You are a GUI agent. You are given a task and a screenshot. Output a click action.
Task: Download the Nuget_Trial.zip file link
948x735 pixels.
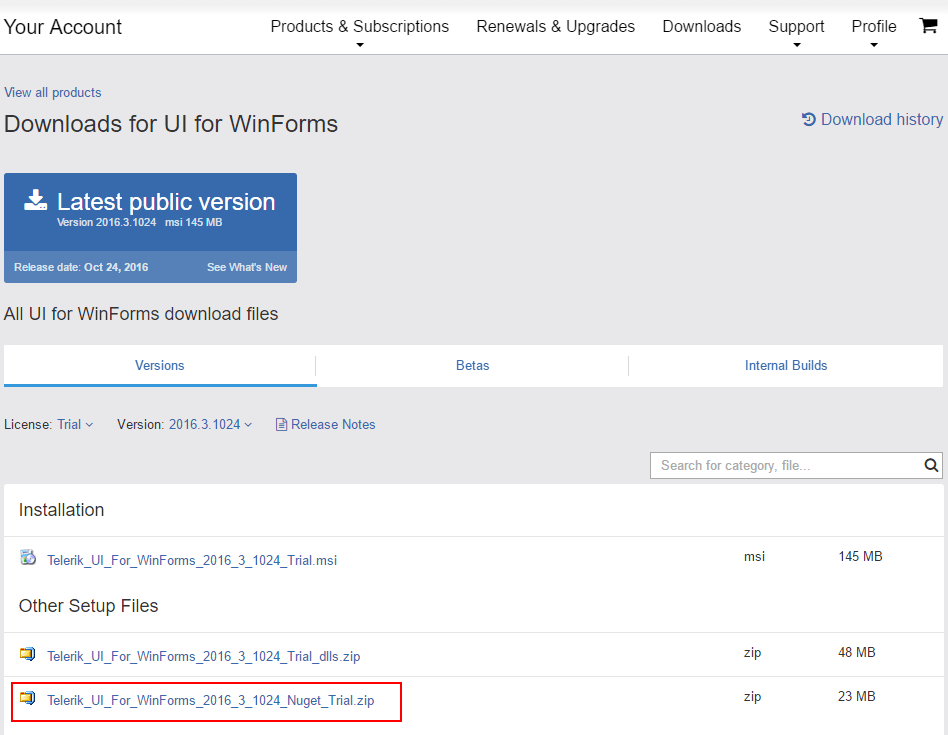coord(210,701)
